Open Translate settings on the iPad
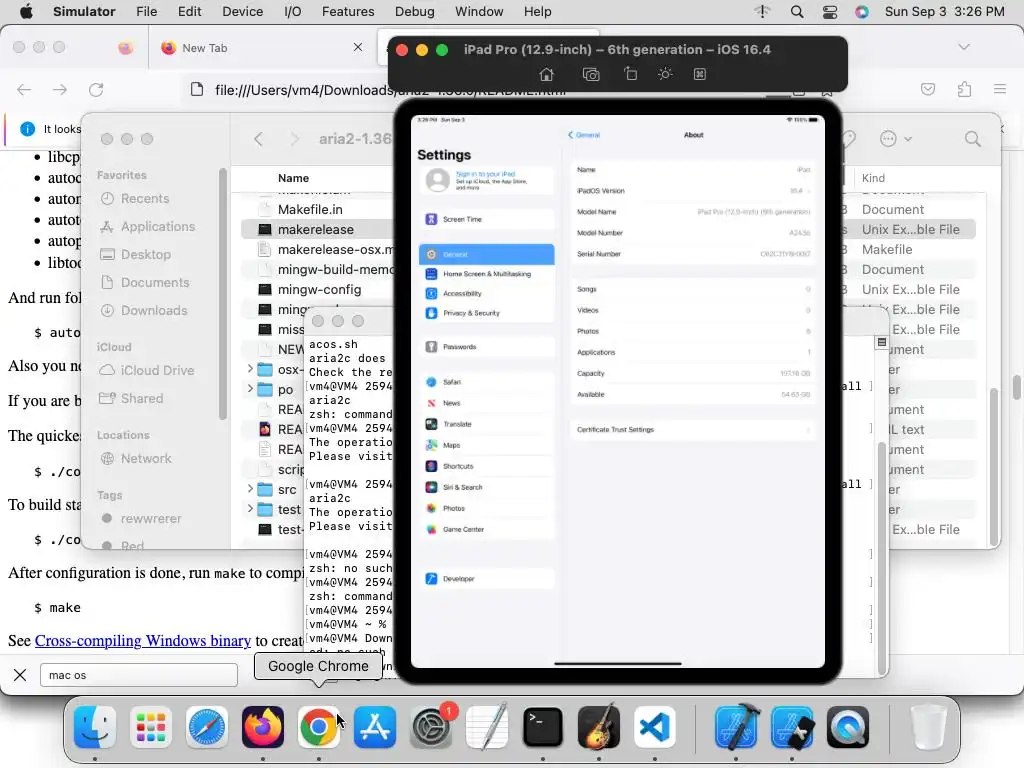The width and height of the screenshot is (1024, 768). pos(487,424)
